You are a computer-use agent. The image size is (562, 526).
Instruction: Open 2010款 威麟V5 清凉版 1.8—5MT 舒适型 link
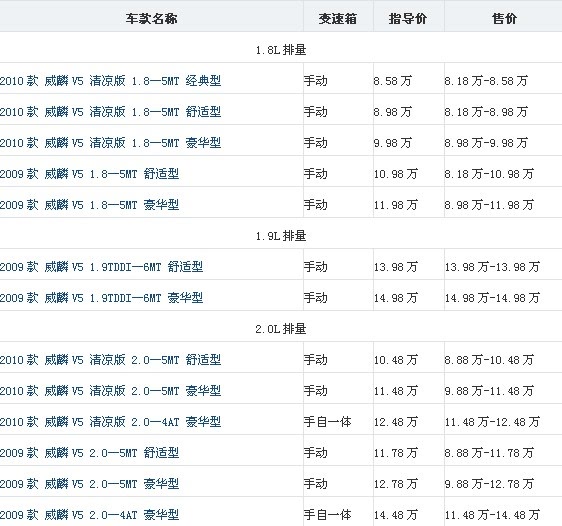click(110, 112)
